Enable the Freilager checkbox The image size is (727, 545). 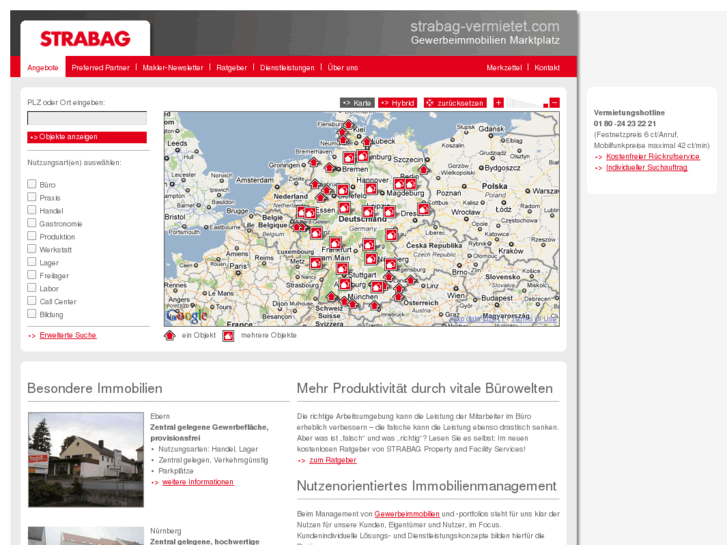point(32,275)
